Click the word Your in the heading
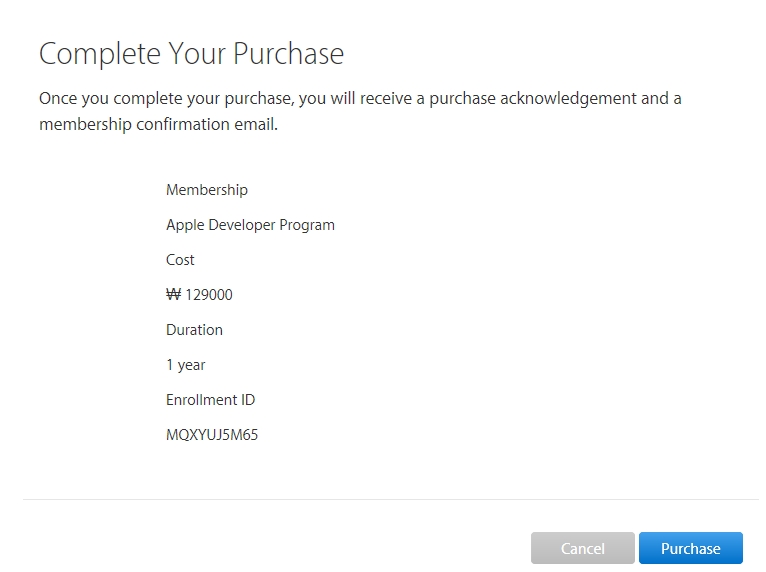 197,54
